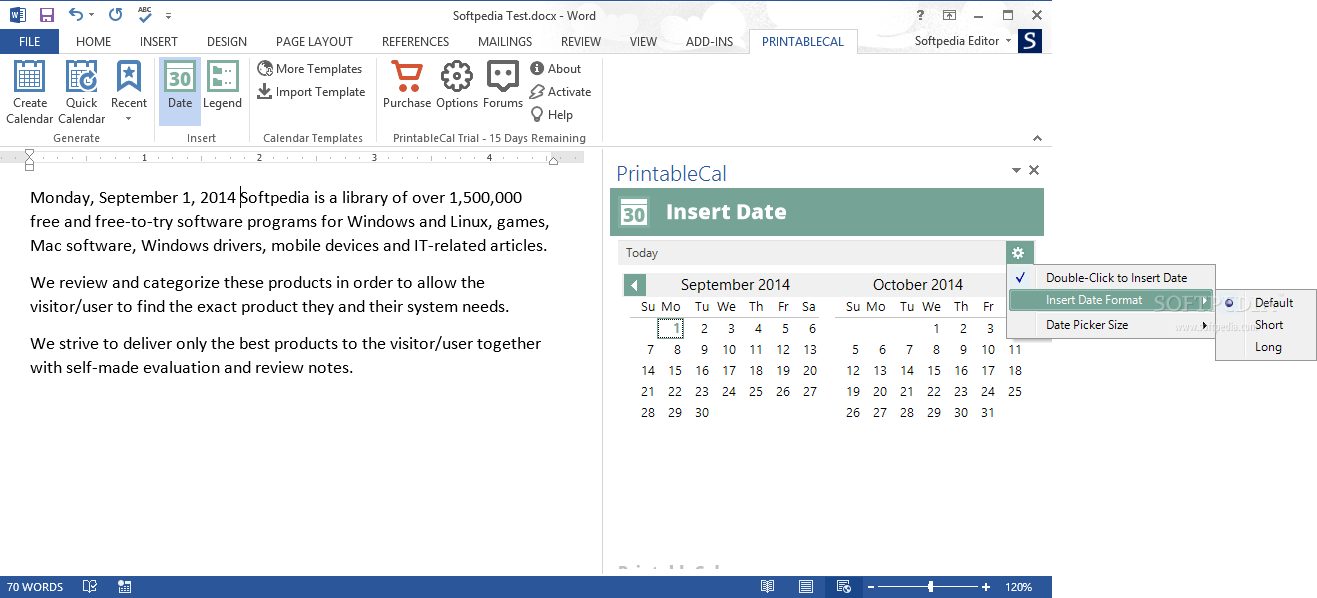Switch to Read Mode view
Image resolution: width=1317 pixels, height=598 pixels.
coord(768,587)
